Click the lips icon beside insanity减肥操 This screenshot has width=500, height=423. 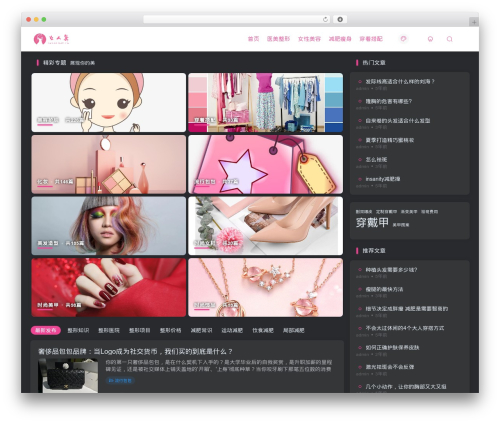coord(360,179)
